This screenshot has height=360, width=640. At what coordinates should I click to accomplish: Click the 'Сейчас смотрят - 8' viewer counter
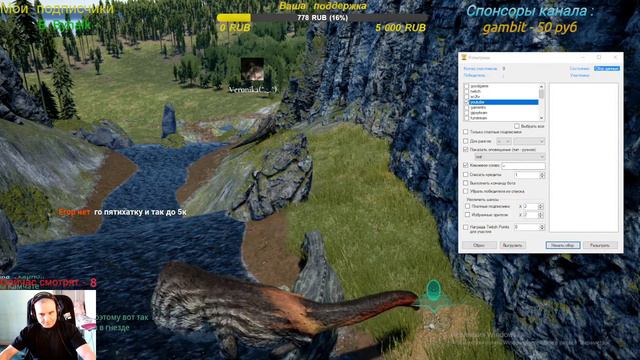point(48,282)
